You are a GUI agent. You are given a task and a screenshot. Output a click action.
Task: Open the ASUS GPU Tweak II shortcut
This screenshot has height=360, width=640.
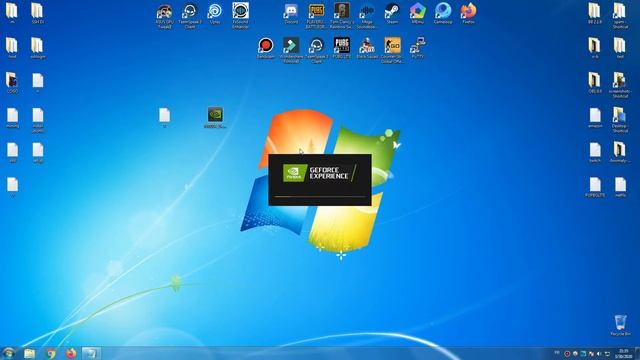point(164,16)
